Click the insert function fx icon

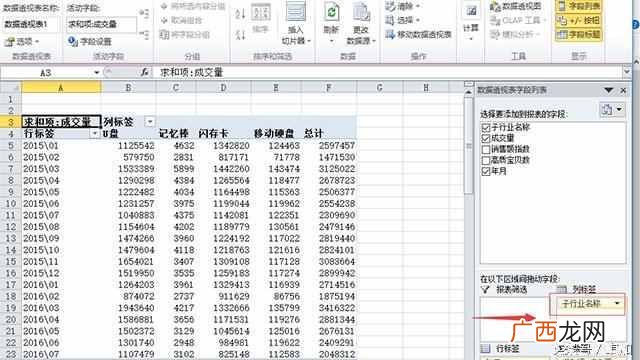pyautogui.click(x=144, y=72)
